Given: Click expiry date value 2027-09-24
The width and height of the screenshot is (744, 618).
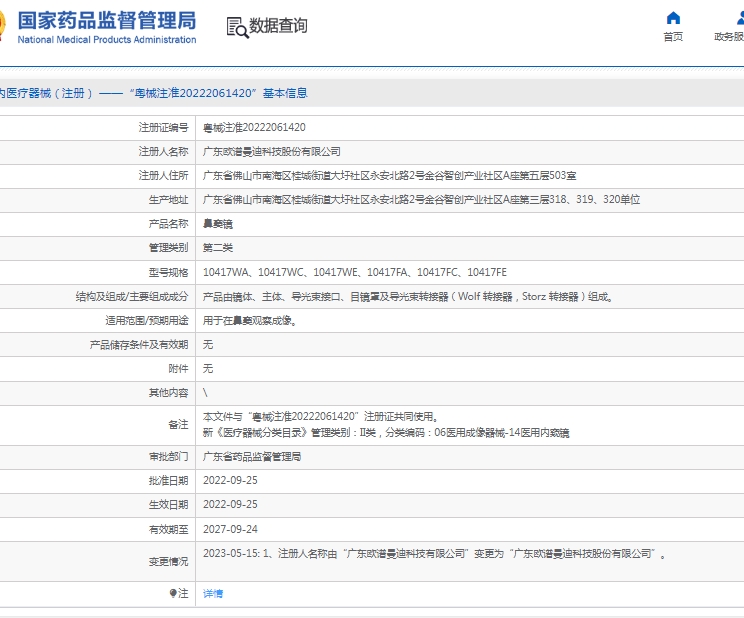Looking at the screenshot, I should coord(230,529).
